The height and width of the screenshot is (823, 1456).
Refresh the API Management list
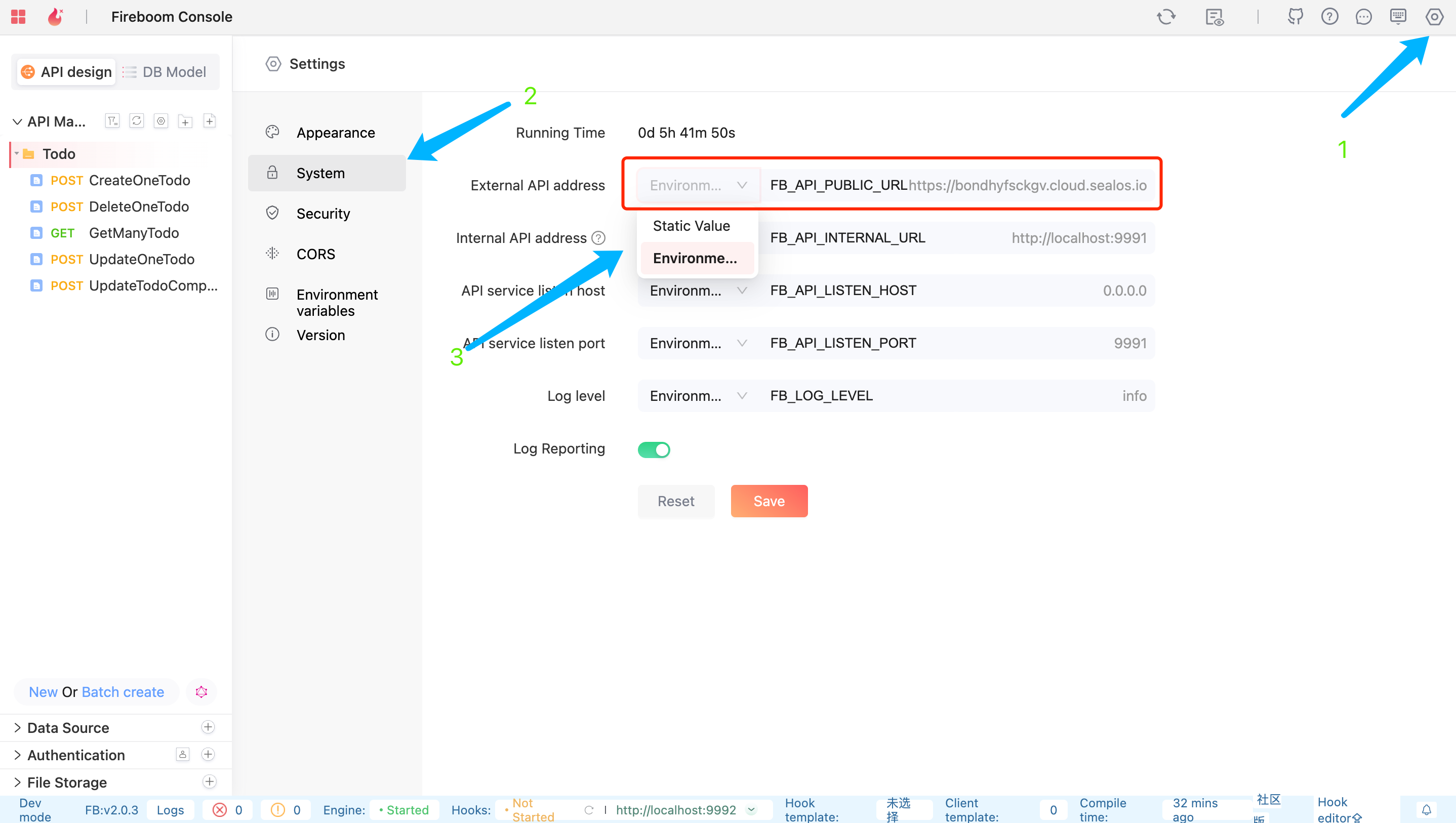pyautogui.click(x=137, y=121)
